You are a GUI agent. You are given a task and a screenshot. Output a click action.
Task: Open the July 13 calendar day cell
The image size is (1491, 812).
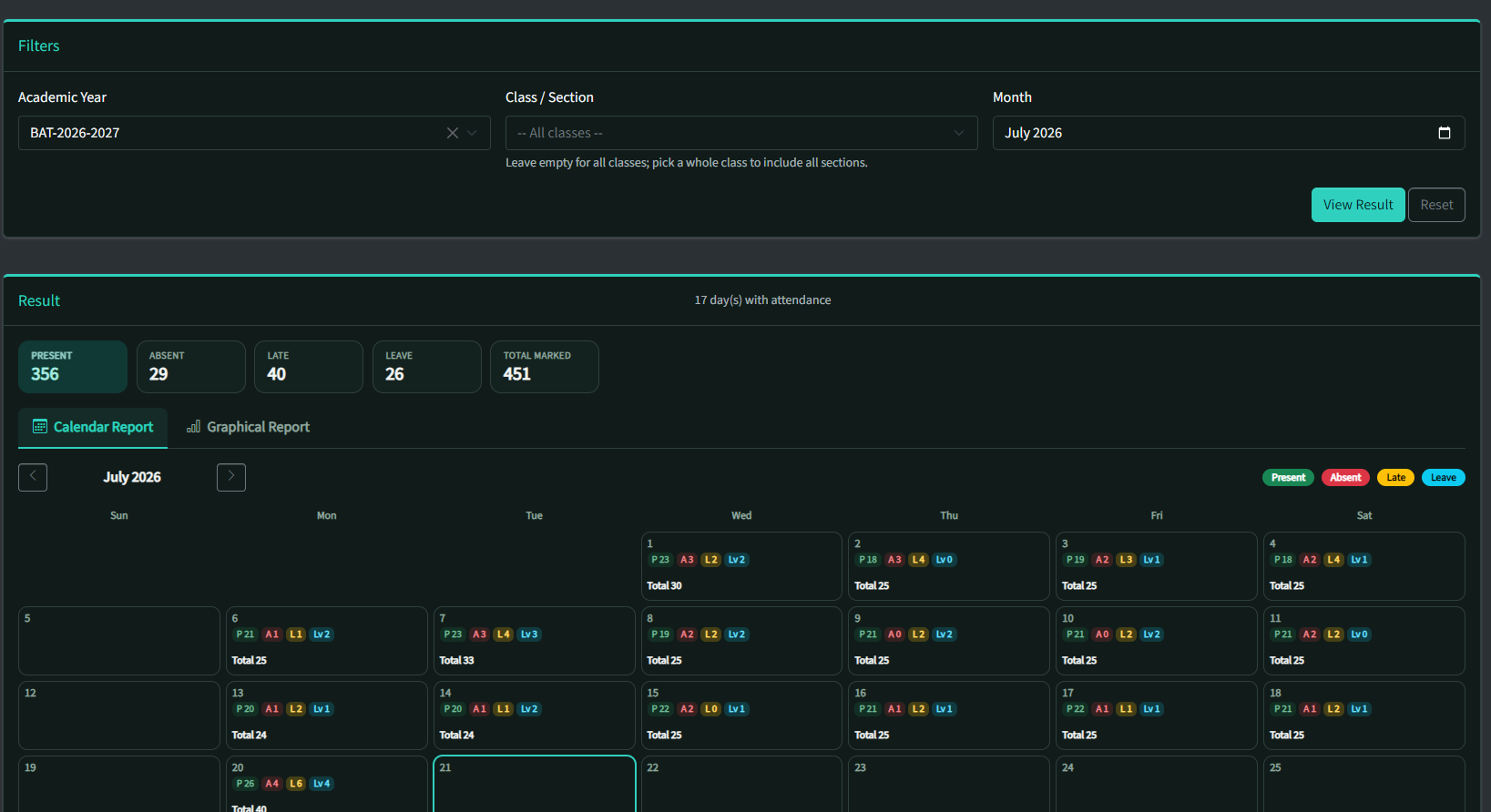click(x=327, y=716)
